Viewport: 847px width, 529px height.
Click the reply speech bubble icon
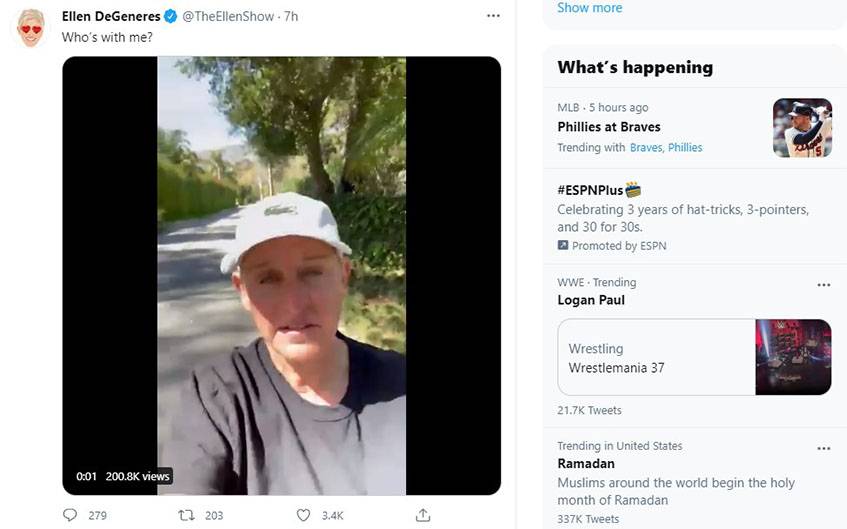70,515
